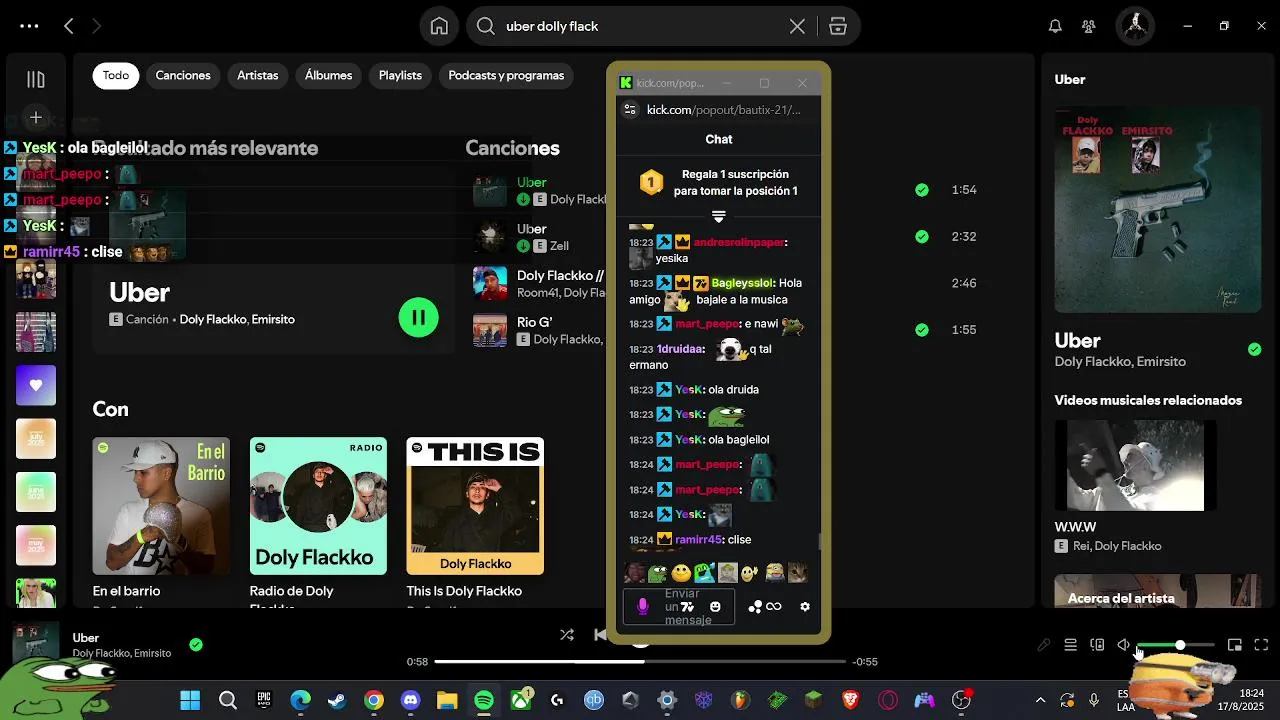Open the Browse icon next to search
Image resolution: width=1280 pixels, height=720 pixels.
click(838, 27)
